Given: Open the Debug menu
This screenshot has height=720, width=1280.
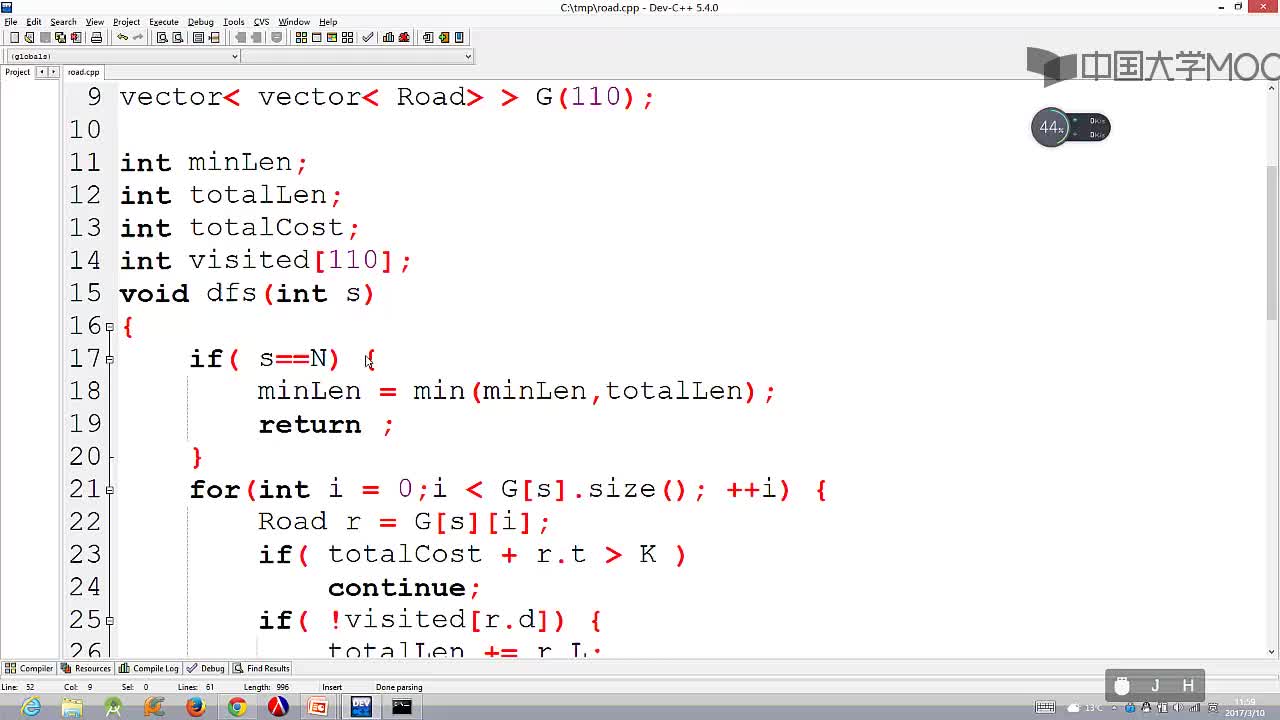Looking at the screenshot, I should pos(200,22).
